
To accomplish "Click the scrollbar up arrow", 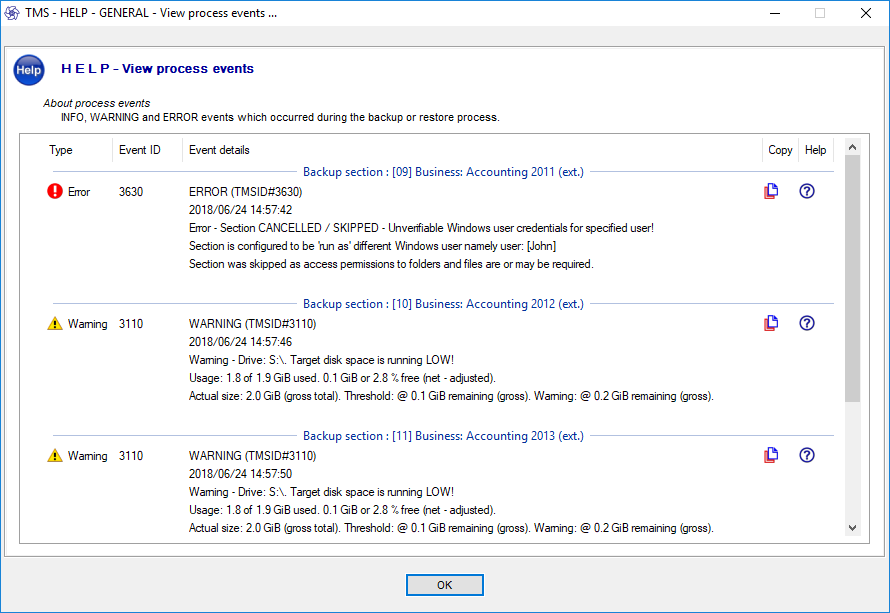I will tap(852, 147).
